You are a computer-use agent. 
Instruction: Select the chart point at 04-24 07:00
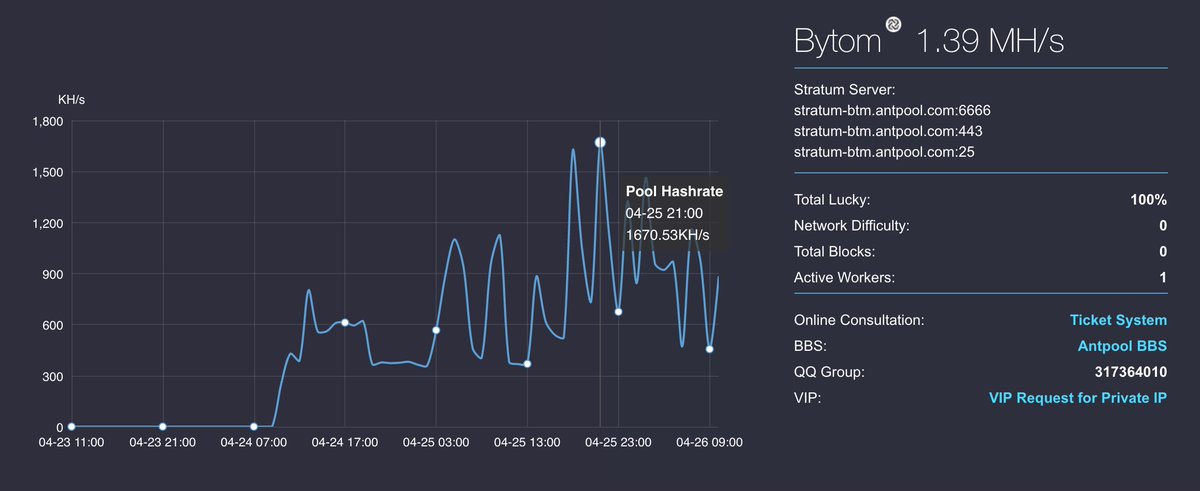click(x=254, y=427)
